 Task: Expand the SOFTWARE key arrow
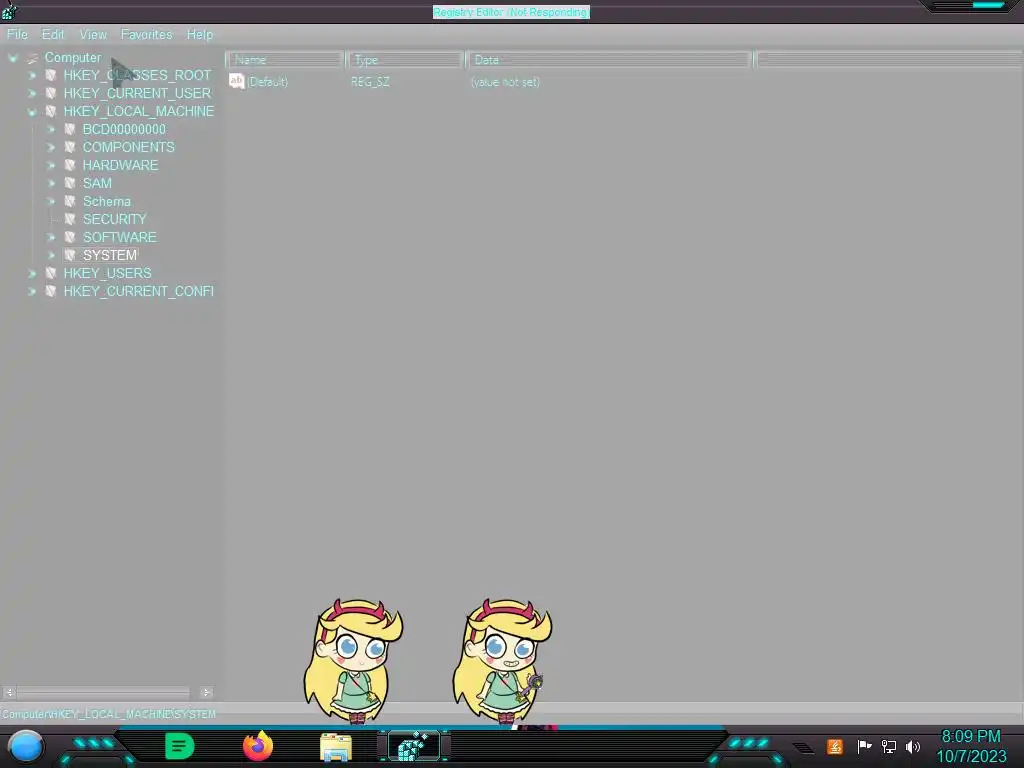pyautogui.click(x=51, y=238)
